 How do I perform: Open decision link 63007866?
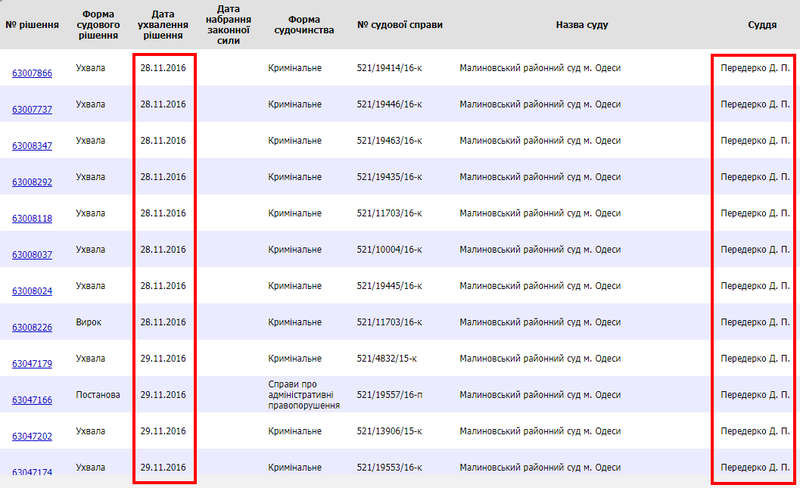click(32, 73)
